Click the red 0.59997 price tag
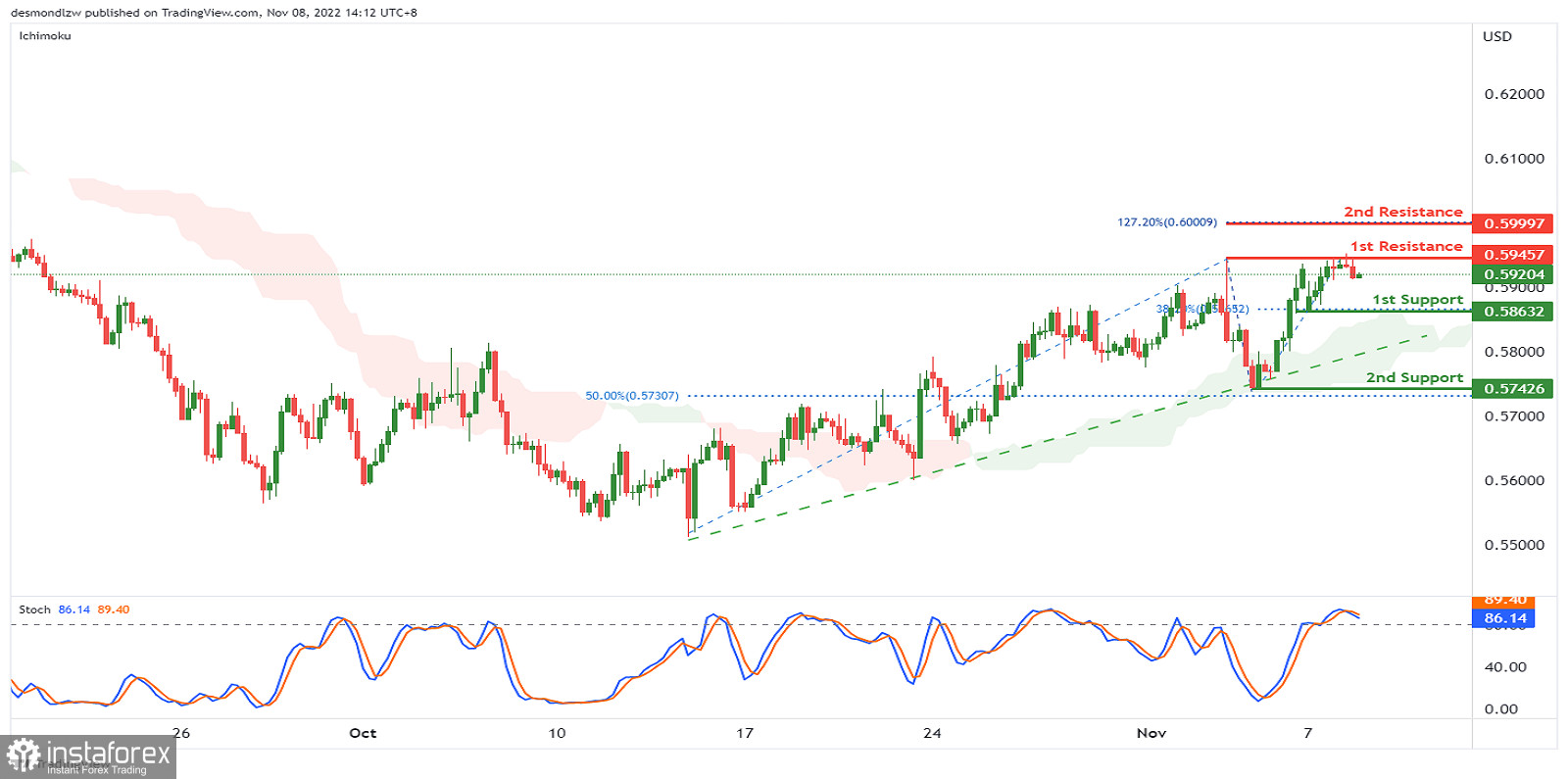This screenshot has width=1568, height=779. point(1513,223)
